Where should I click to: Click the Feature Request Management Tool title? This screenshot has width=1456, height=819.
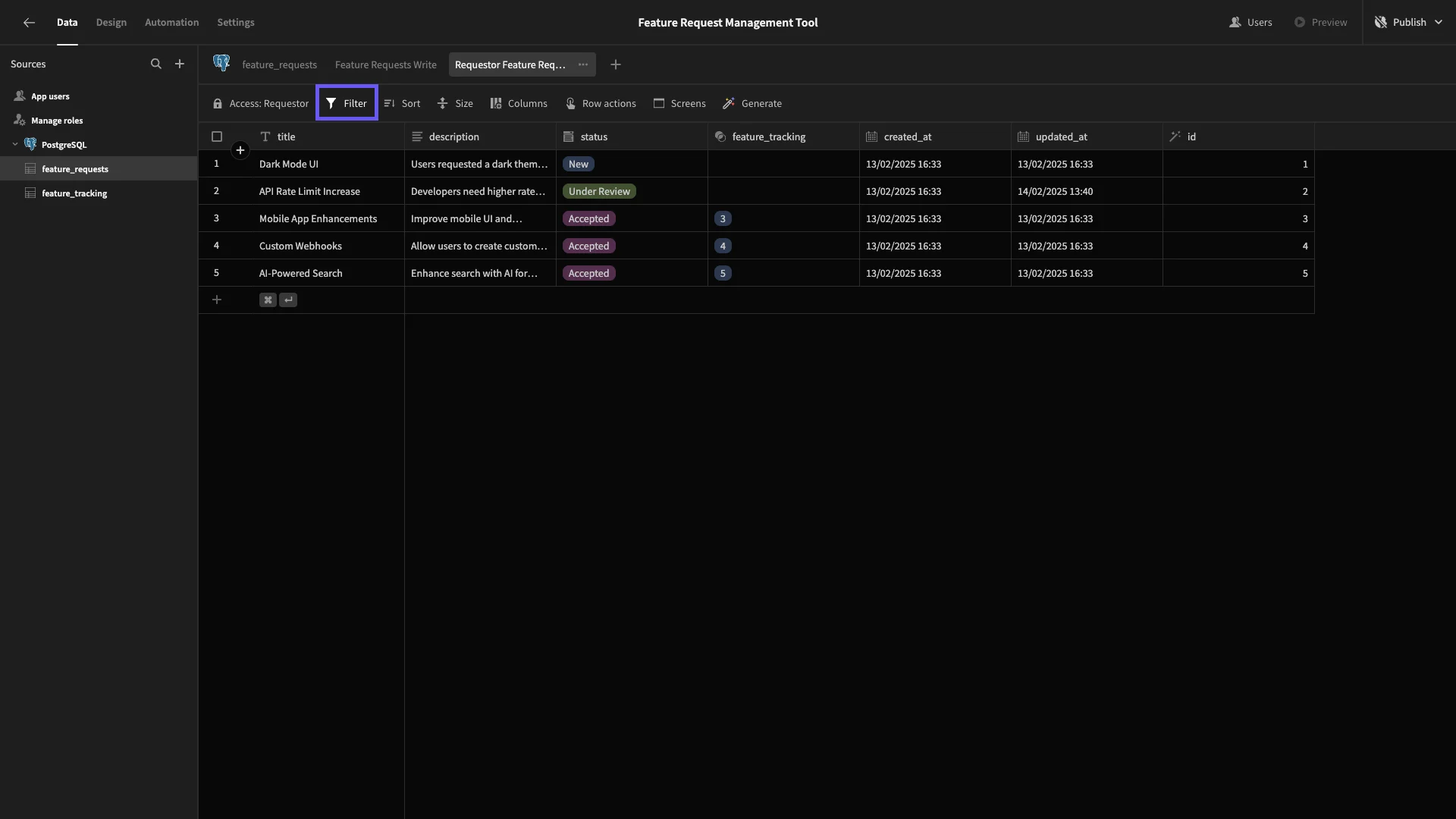click(x=728, y=23)
